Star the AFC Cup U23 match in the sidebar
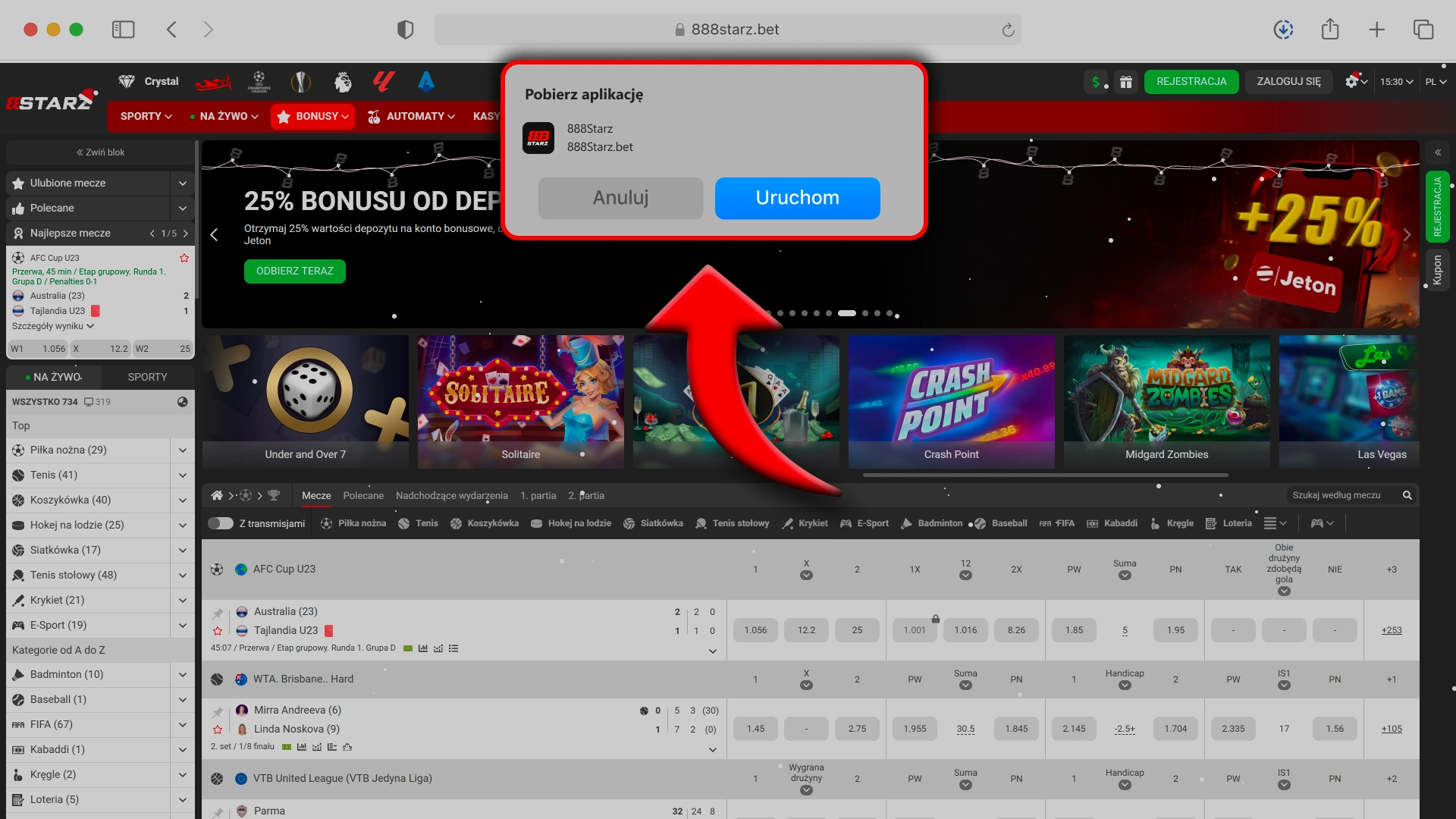The image size is (1456, 819). 184,258
